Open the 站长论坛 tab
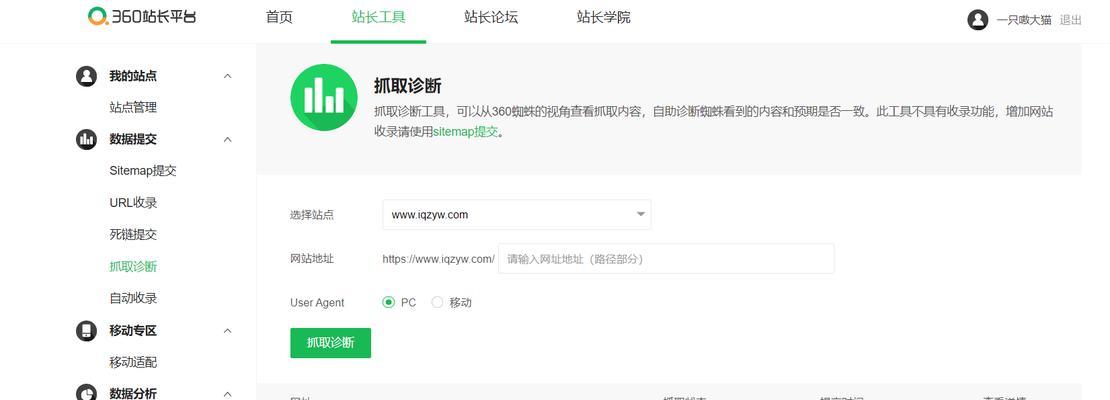The image size is (1110, 400). [491, 18]
